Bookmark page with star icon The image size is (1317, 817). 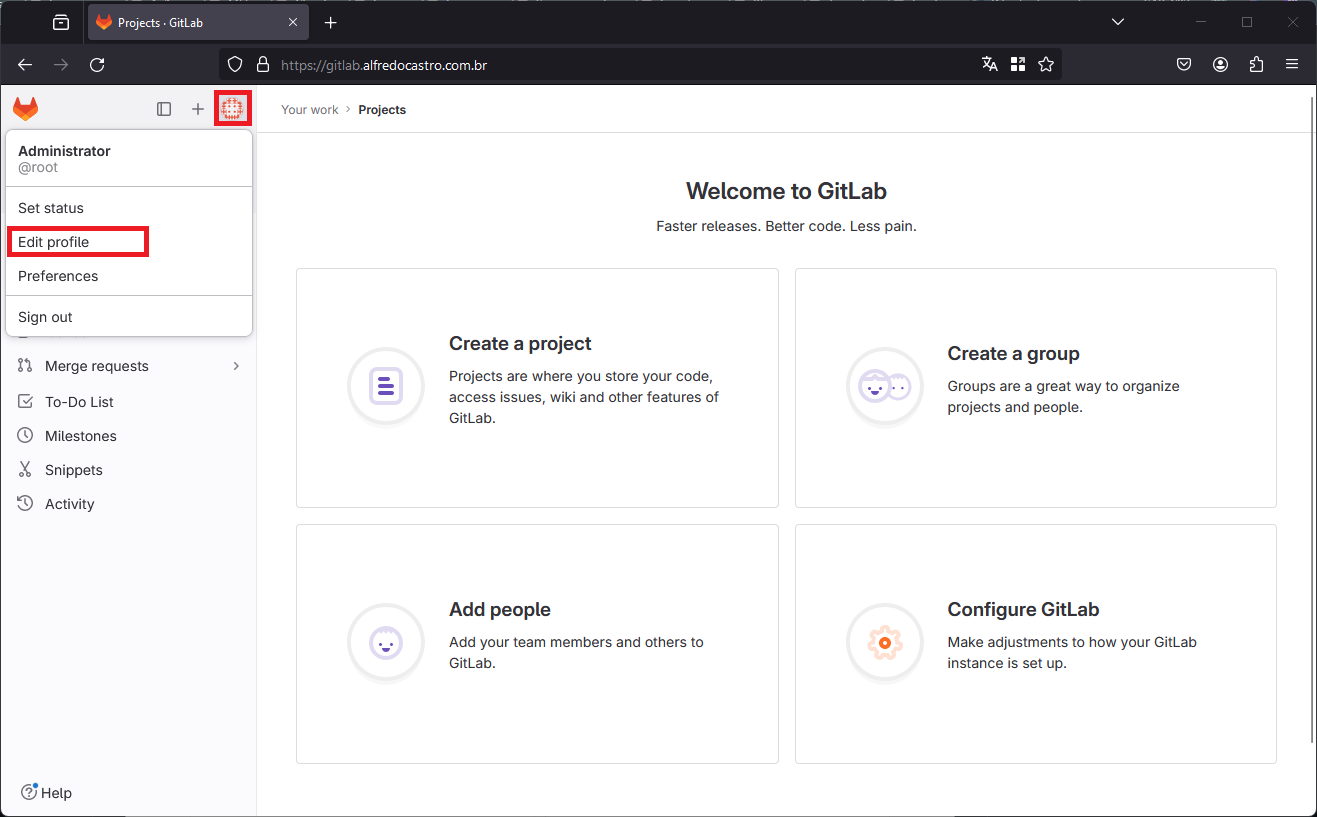click(x=1046, y=64)
